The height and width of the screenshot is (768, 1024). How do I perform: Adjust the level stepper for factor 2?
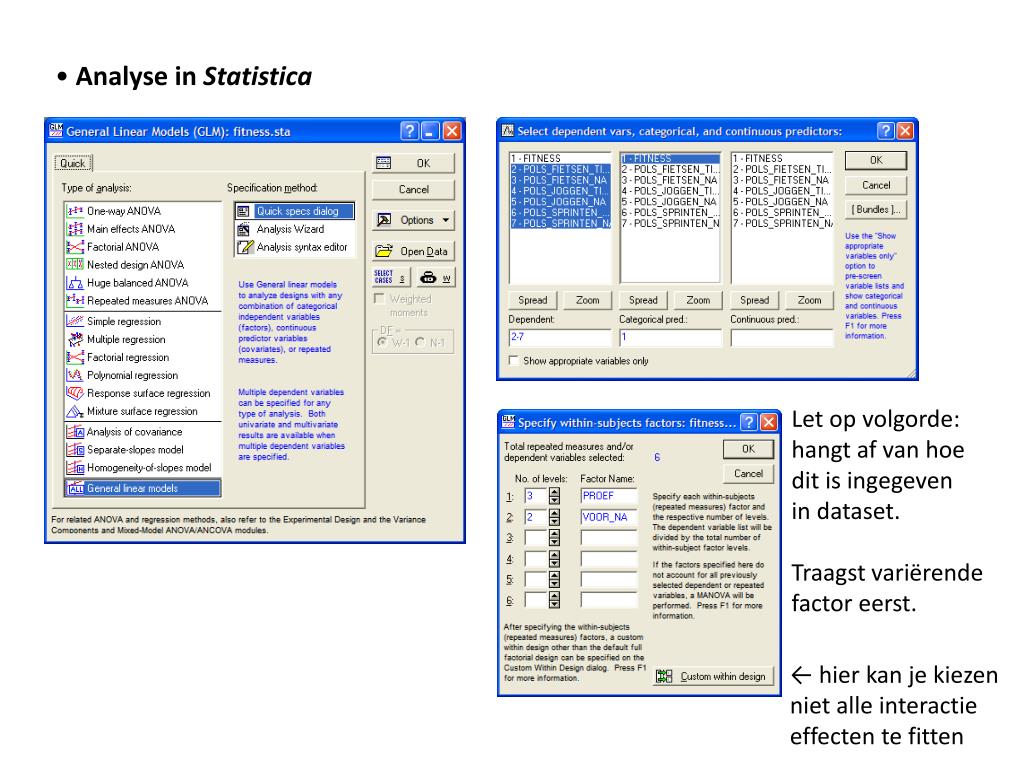click(x=554, y=517)
